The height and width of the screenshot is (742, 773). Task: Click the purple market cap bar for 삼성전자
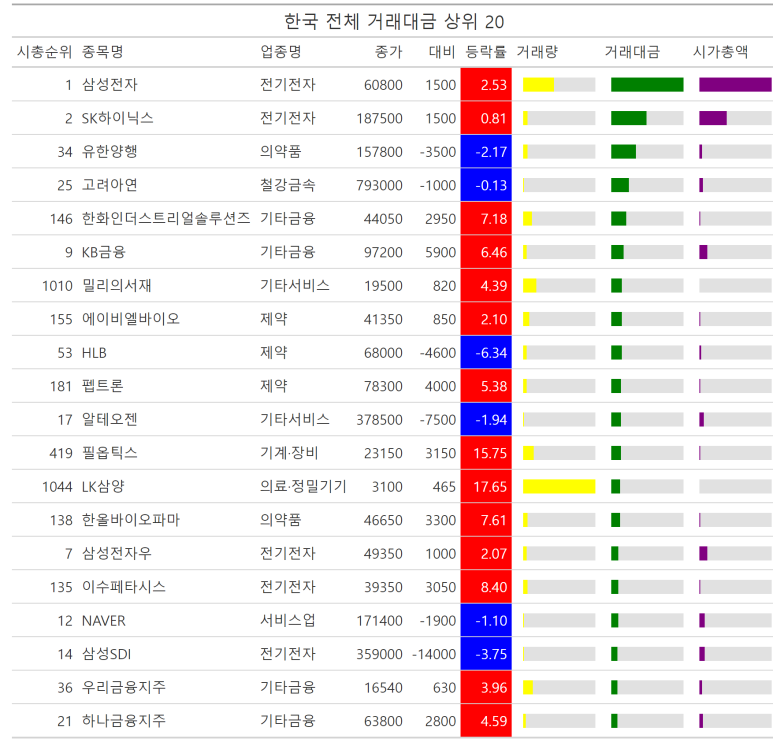coord(735,84)
